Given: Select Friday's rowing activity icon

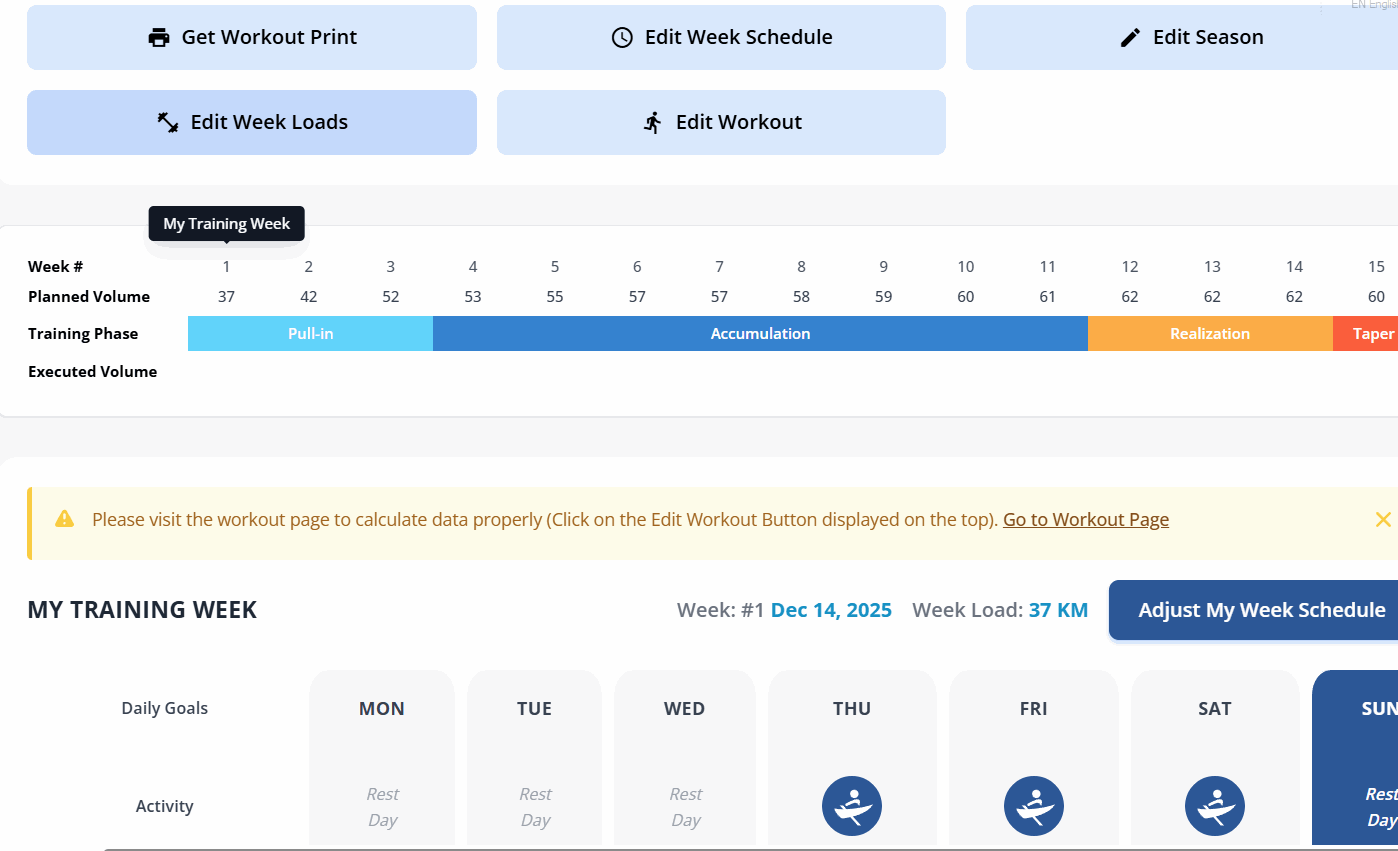Looking at the screenshot, I should [x=1033, y=806].
